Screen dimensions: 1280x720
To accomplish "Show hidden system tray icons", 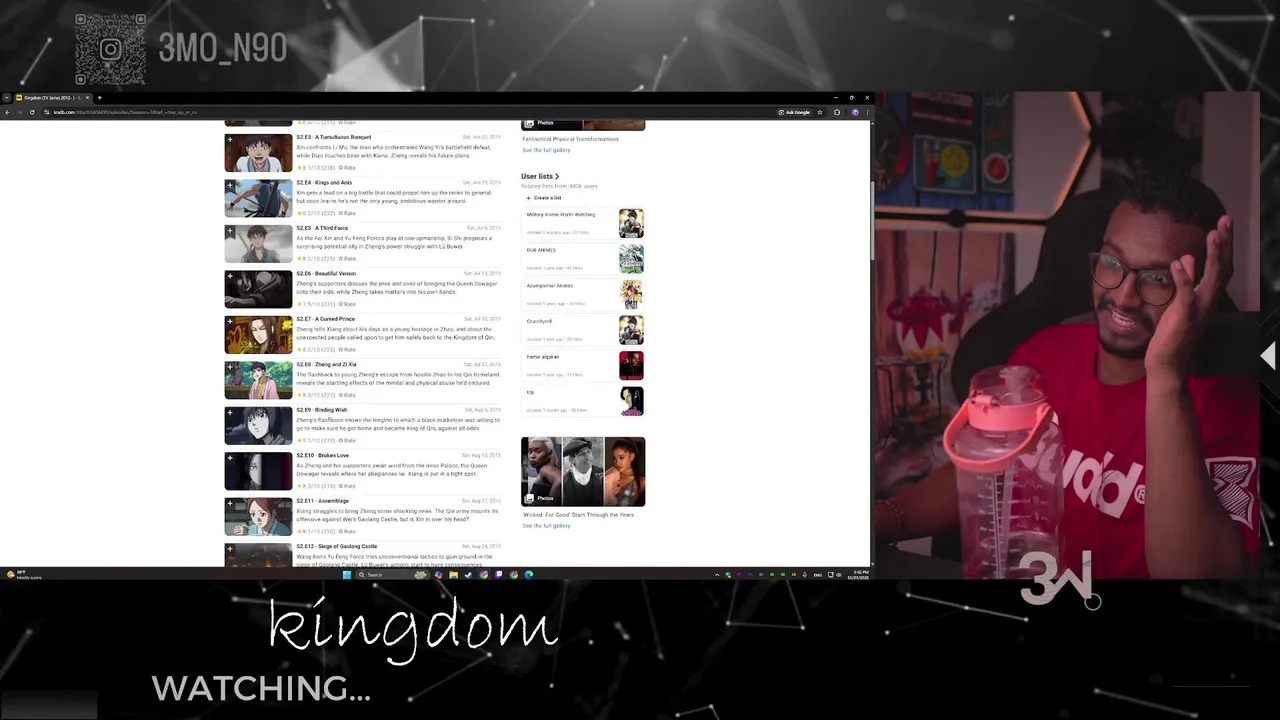I will click(x=717, y=574).
